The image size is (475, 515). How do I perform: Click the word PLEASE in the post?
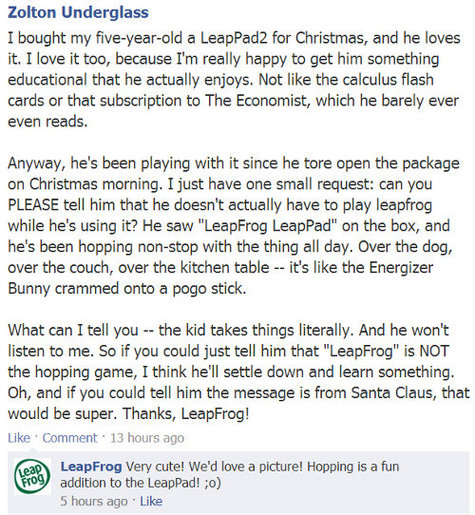33,205
